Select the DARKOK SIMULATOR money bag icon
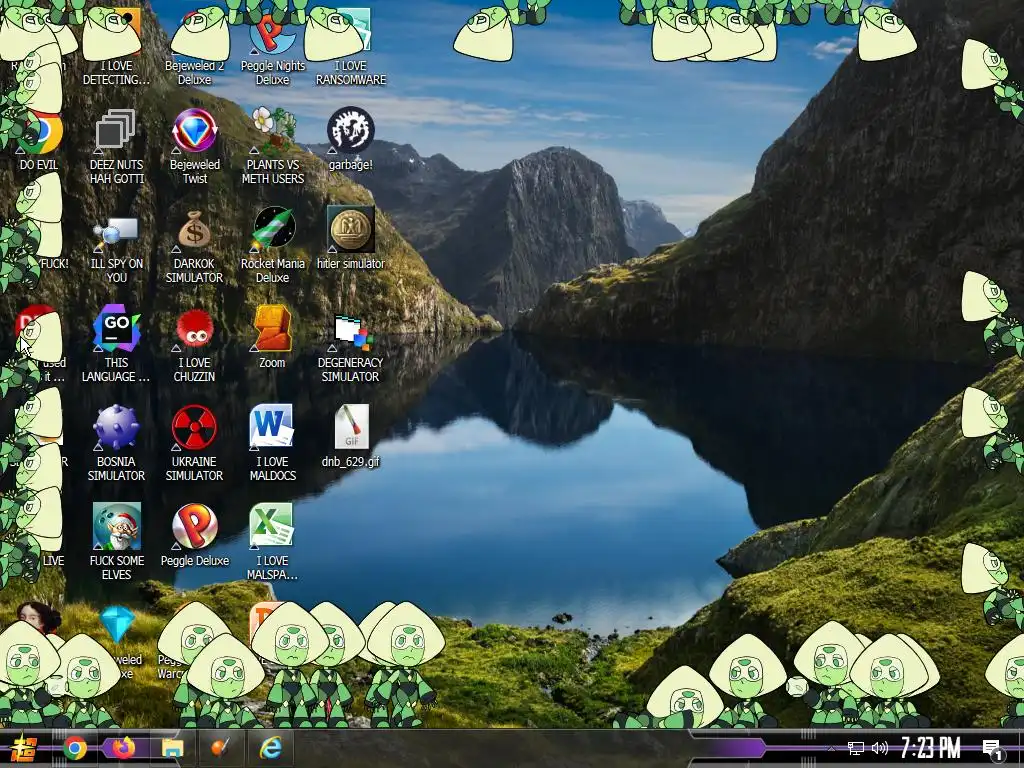Viewport: 1024px width, 768px height. [x=194, y=229]
